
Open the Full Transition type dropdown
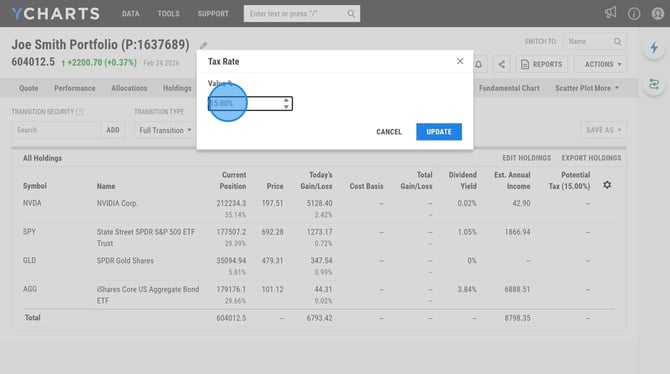pyautogui.click(x=165, y=130)
